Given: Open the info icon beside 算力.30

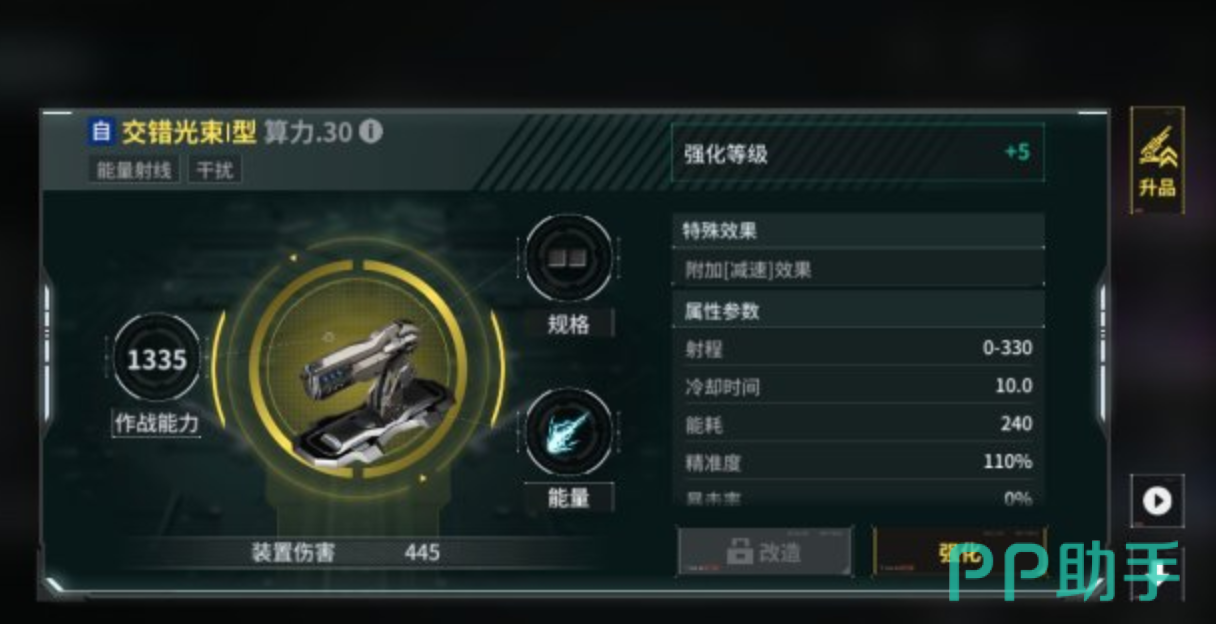Looking at the screenshot, I should click(x=370, y=131).
